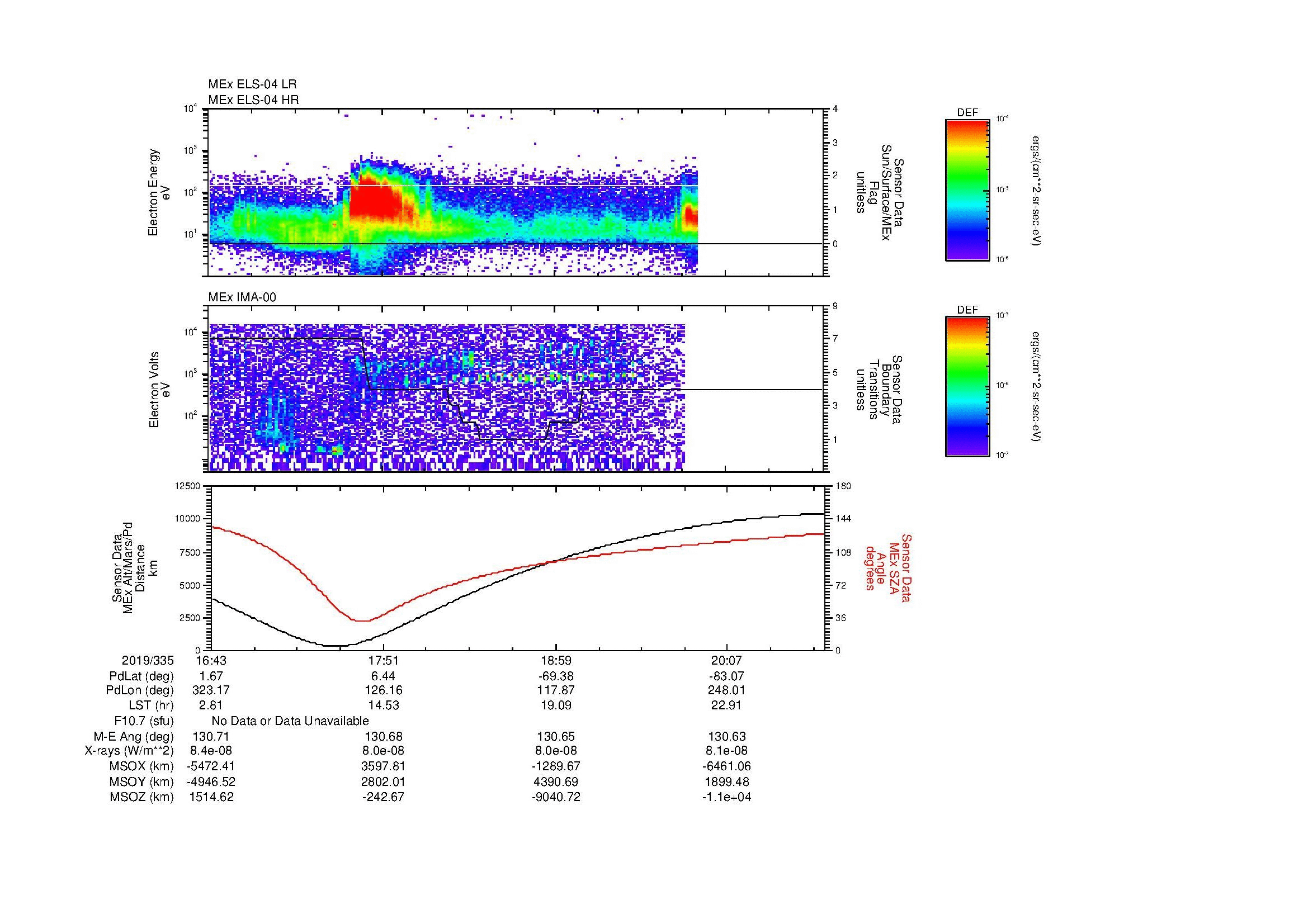Click the MSOX (km) row label
The image size is (1308, 924).
click(x=142, y=766)
